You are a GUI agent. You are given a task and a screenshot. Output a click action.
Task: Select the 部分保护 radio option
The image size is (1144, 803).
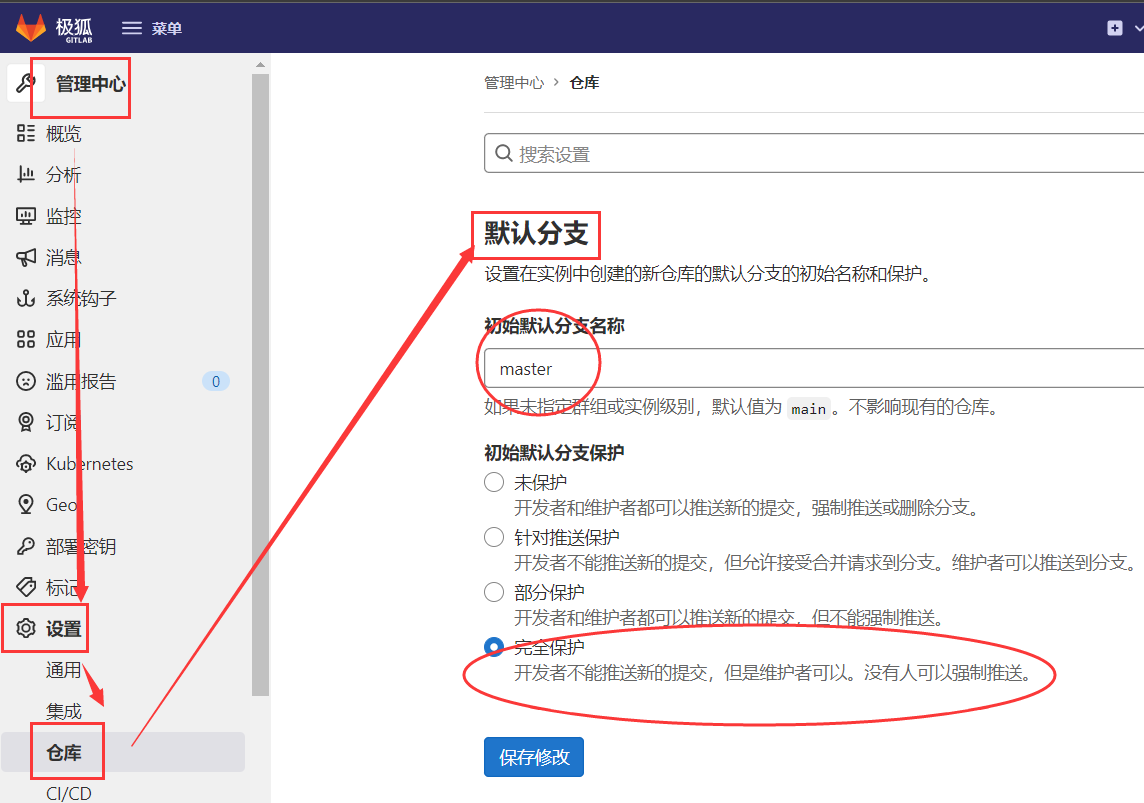[x=494, y=592]
